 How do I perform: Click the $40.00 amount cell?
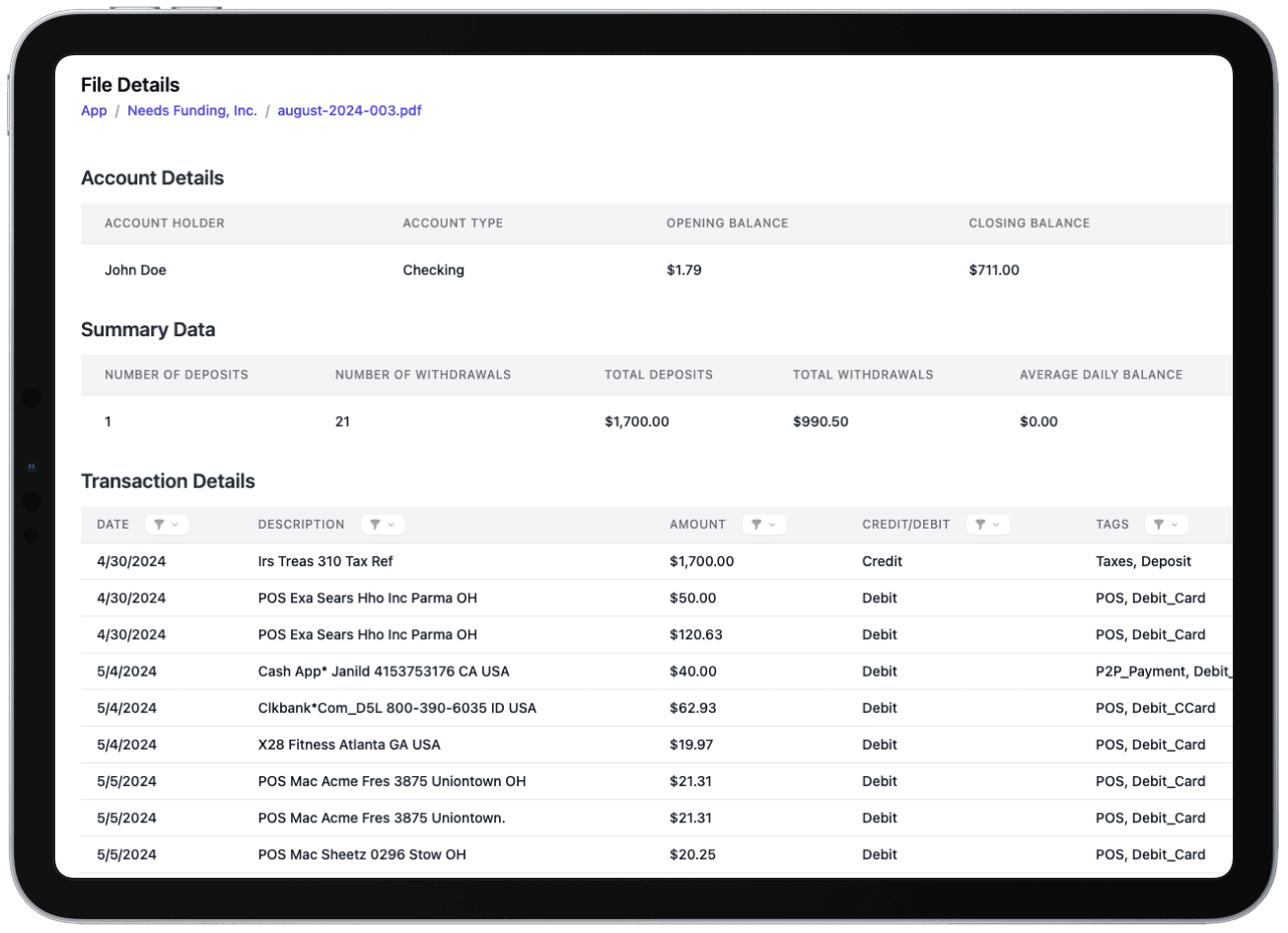tap(692, 672)
